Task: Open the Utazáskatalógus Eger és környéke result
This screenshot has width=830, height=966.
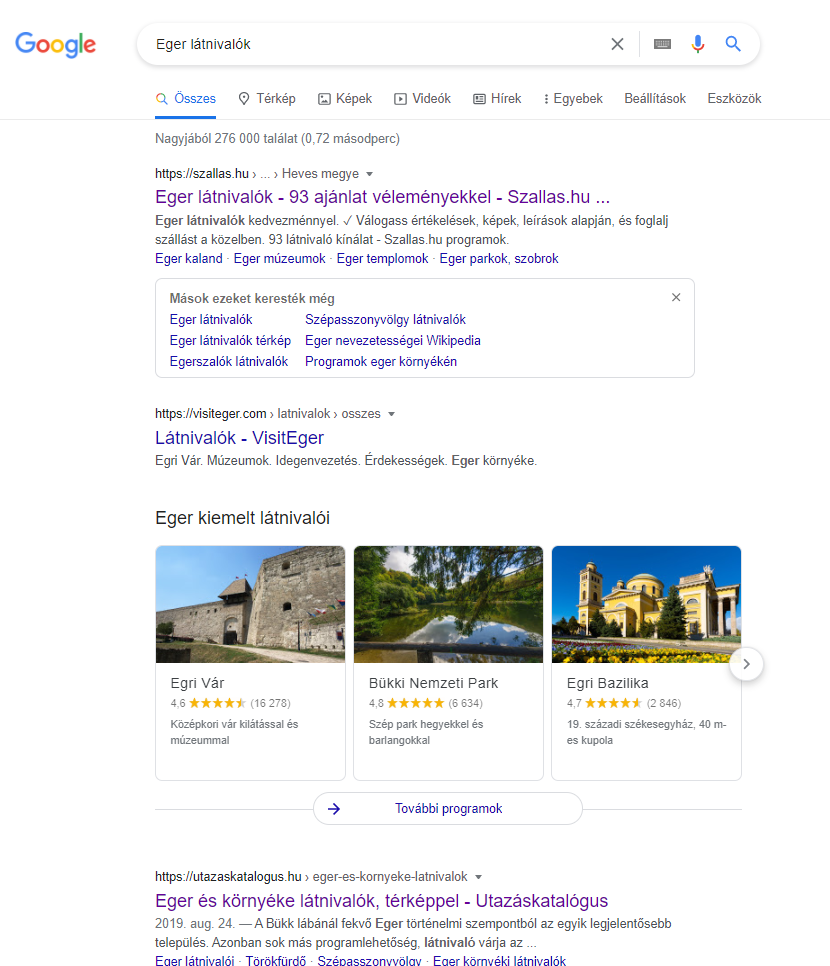Action: pos(381,901)
